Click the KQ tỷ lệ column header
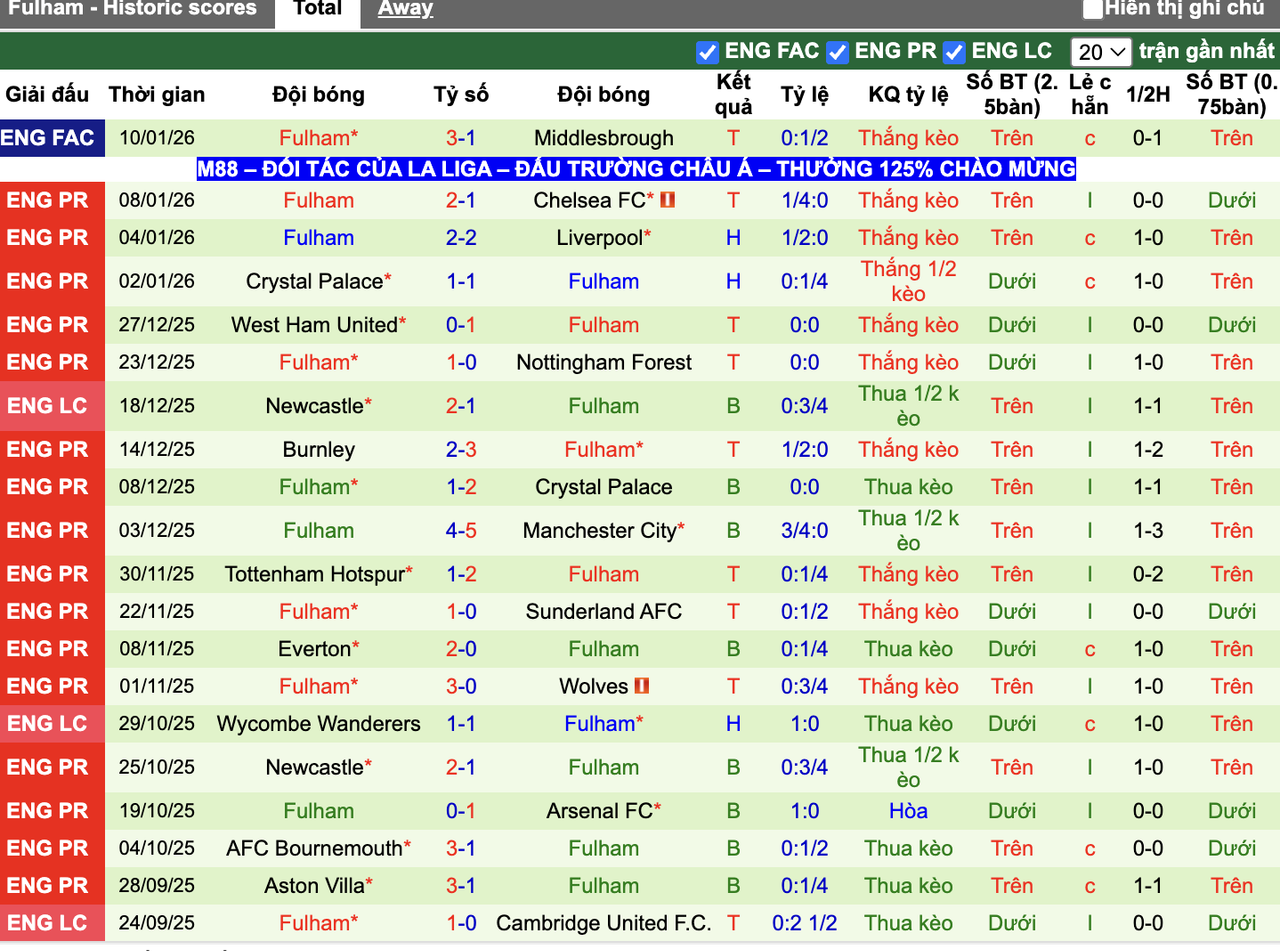The image size is (1280, 951). pyautogui.click(x=908, y=95)
